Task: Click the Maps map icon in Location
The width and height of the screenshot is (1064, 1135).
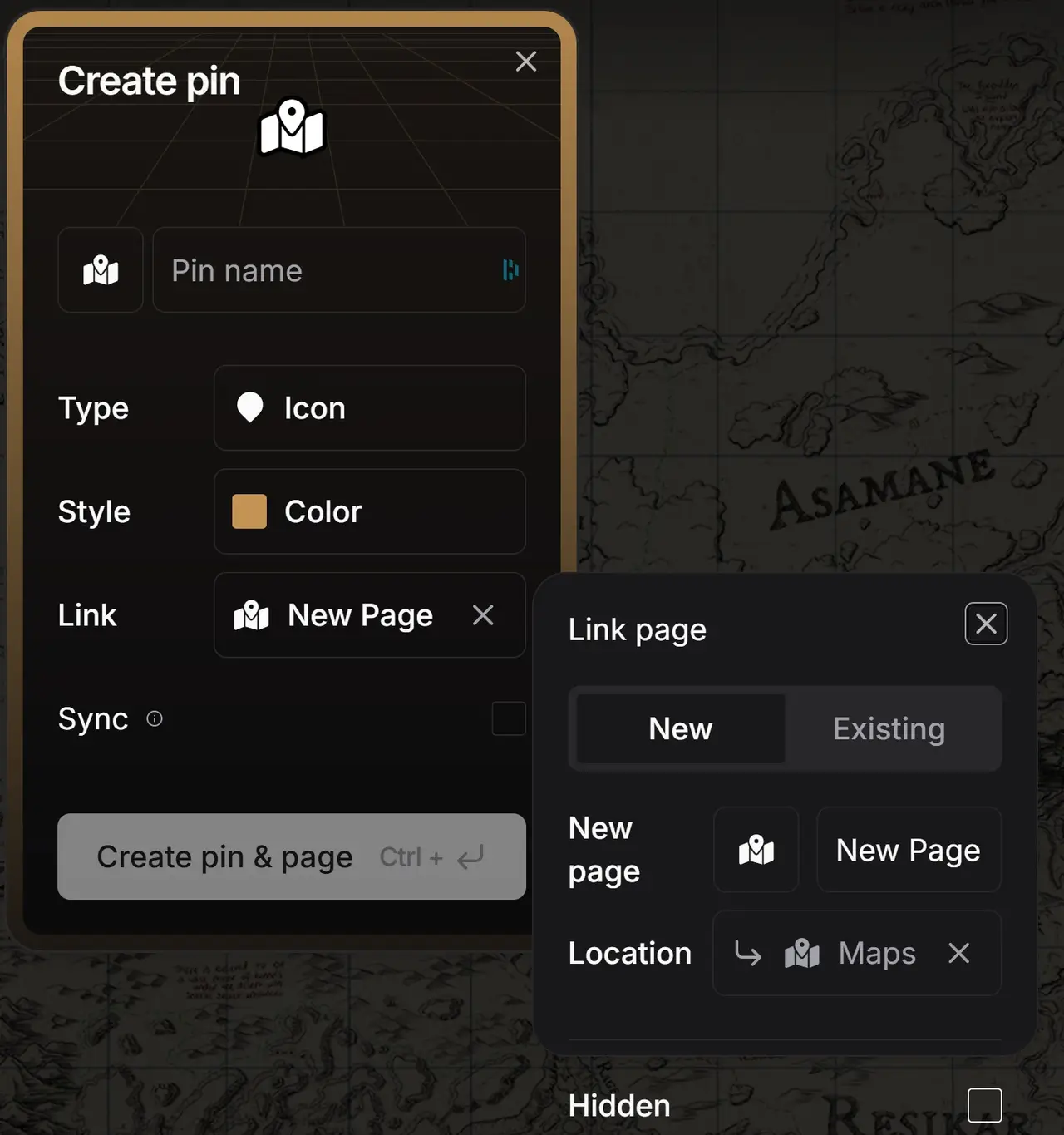Action: pos(802,953)
